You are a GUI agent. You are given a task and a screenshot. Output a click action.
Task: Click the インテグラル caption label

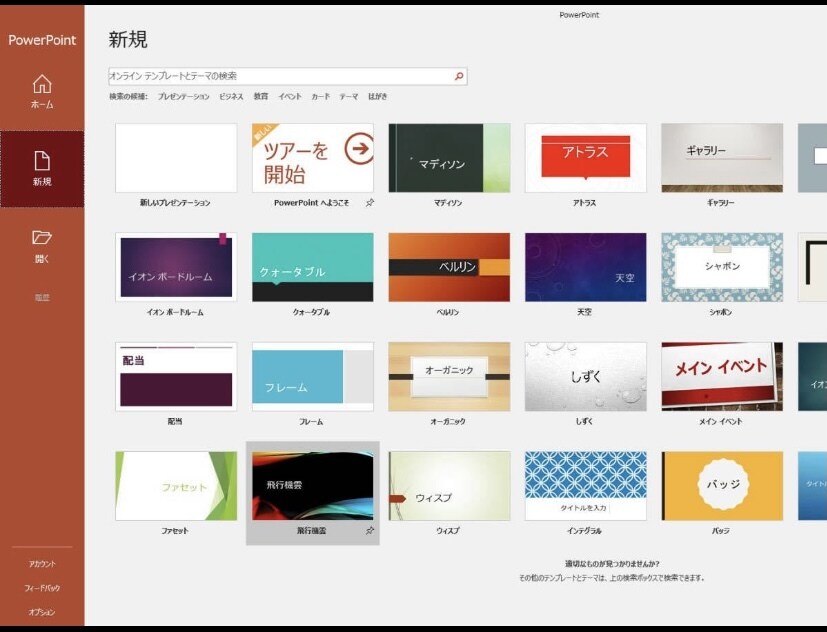(x=584, y=531)
